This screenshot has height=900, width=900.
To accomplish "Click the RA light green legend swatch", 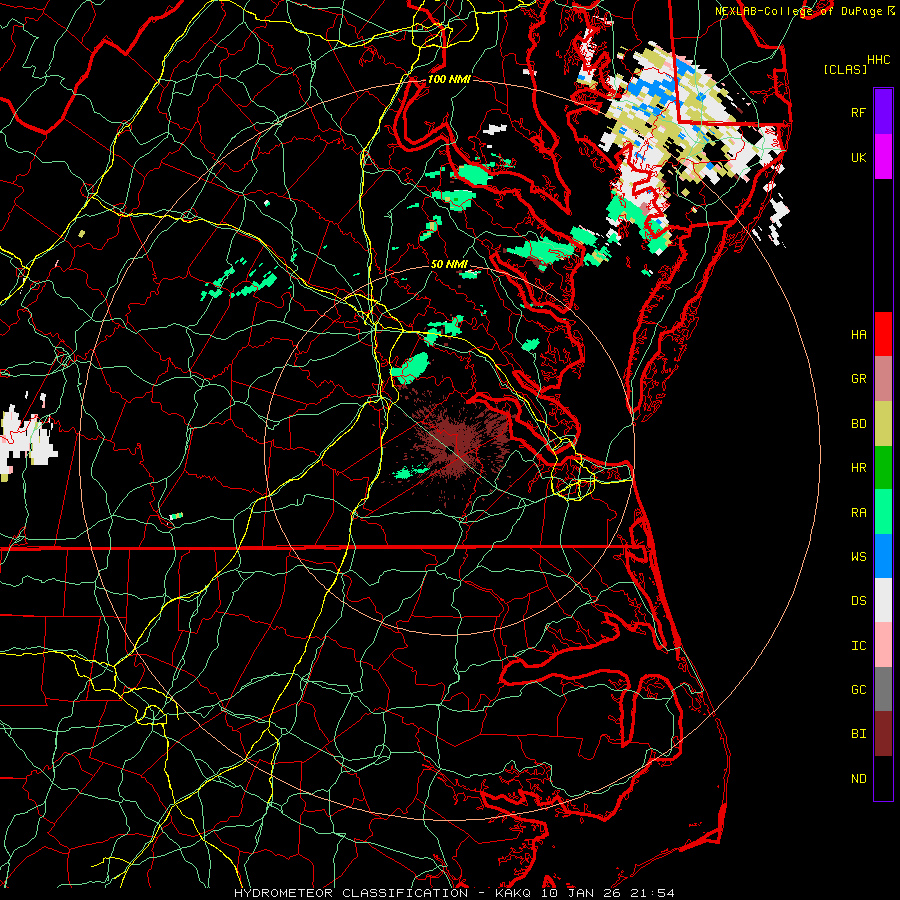I will point(883,512).
